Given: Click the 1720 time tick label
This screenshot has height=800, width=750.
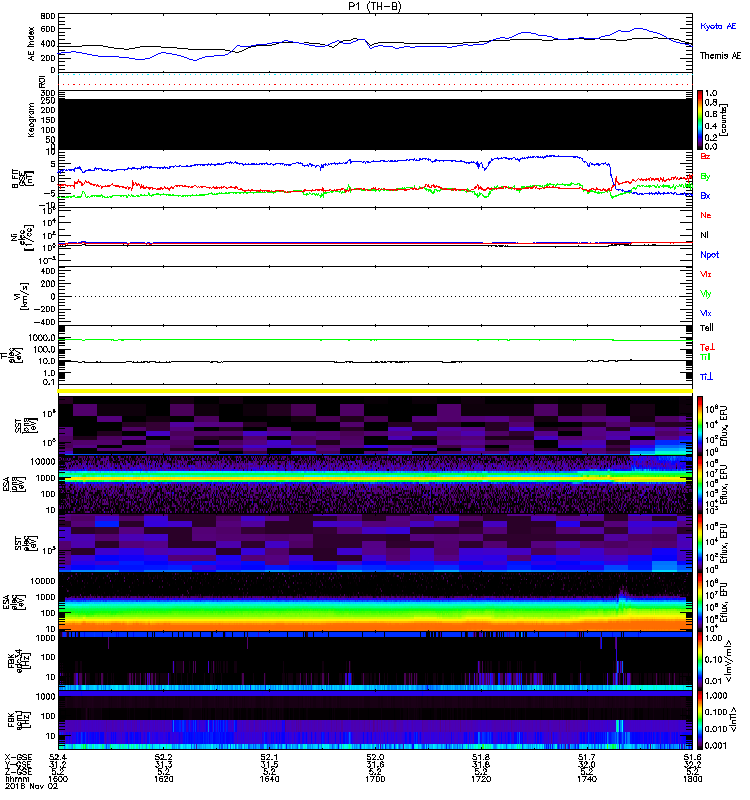Looking at the screenshot, I should click(x=481, y=779).
